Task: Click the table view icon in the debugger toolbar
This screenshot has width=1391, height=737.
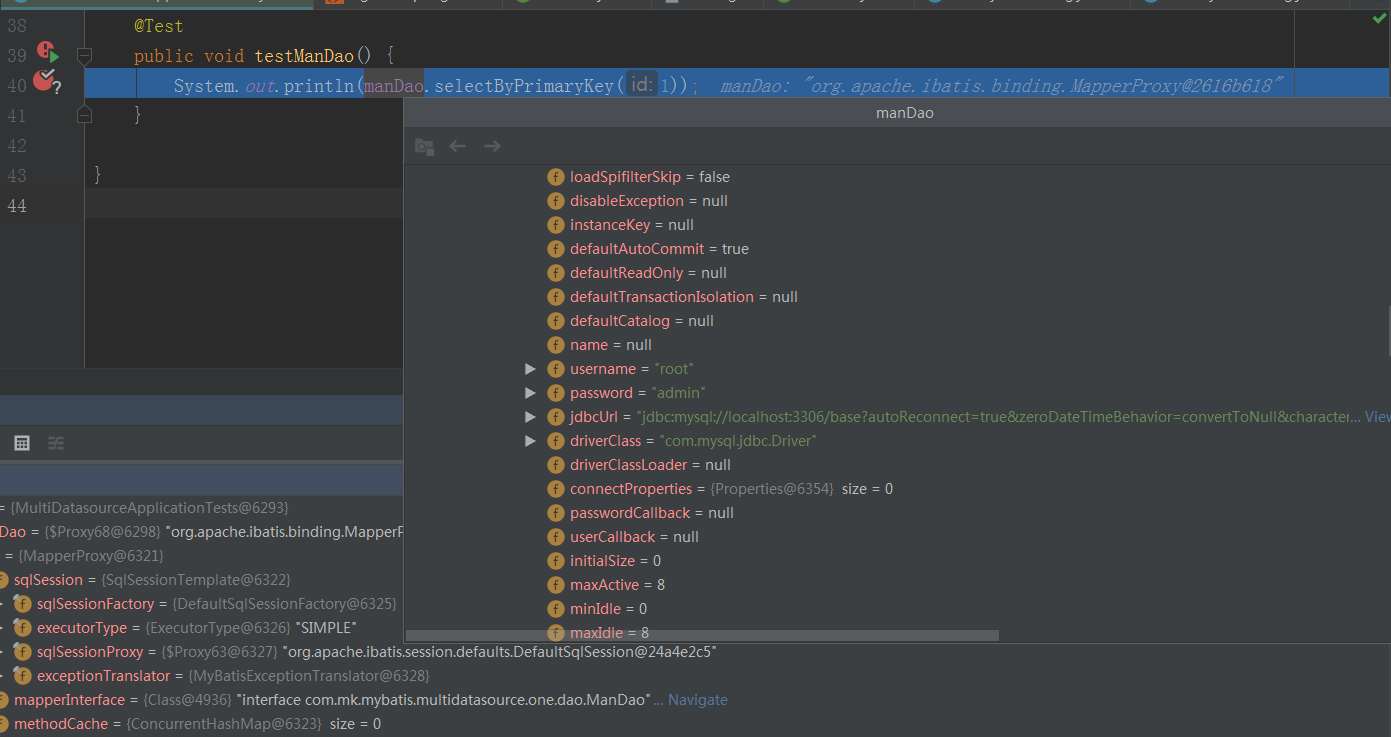Action: pyautogui.click(x=22, y=443)
